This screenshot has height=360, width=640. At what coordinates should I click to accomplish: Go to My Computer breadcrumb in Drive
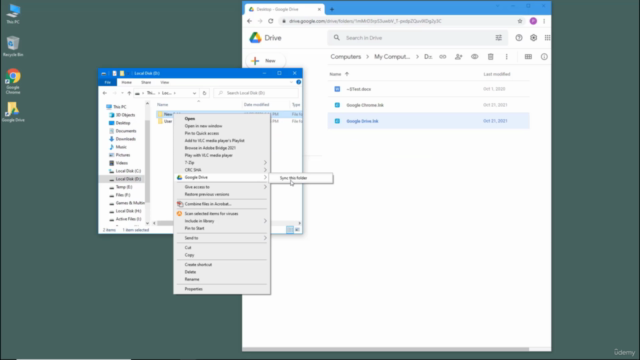tap(392, 57)
